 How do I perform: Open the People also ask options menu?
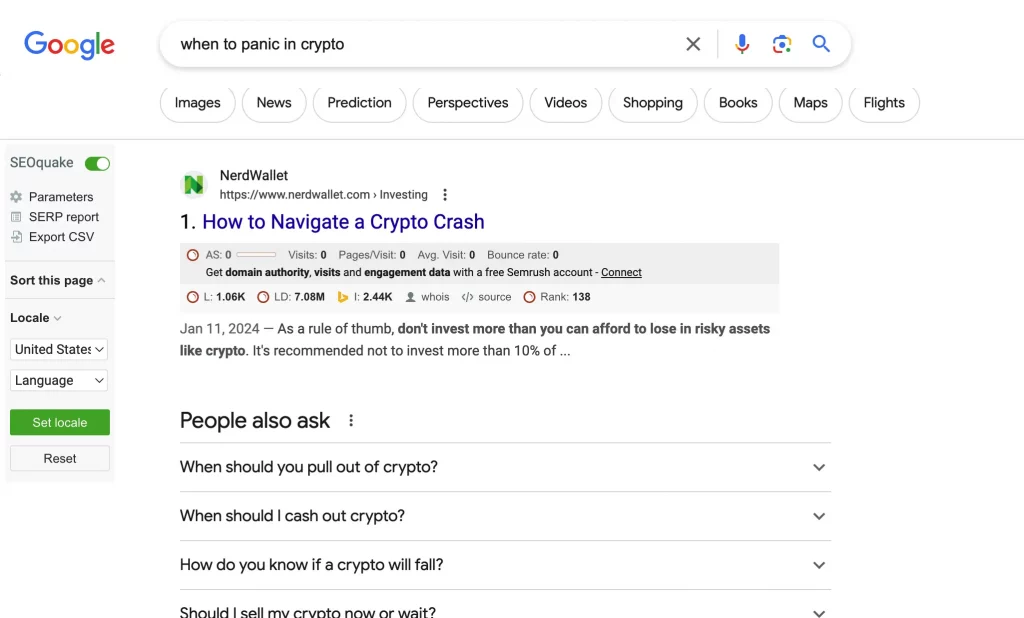click(x=351, y=420)
